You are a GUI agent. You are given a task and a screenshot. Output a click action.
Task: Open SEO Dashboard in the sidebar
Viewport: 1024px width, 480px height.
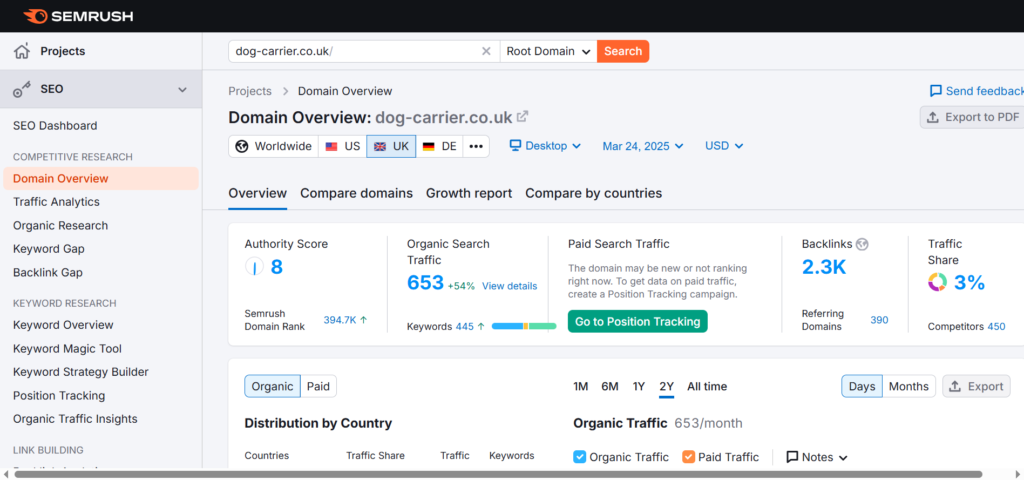tap(55, 125)
